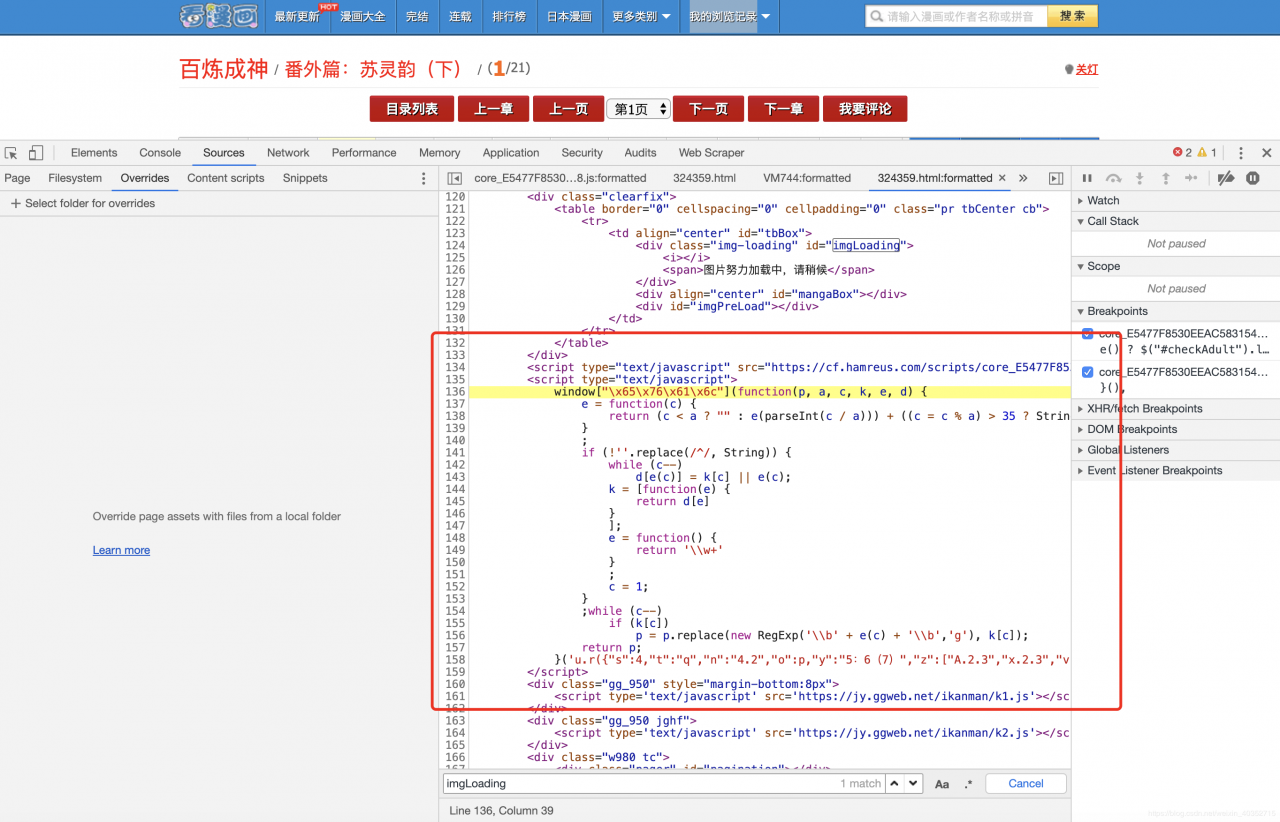Click the step debugger arrow icon
1280x822 pixels.
(1191, 178)
